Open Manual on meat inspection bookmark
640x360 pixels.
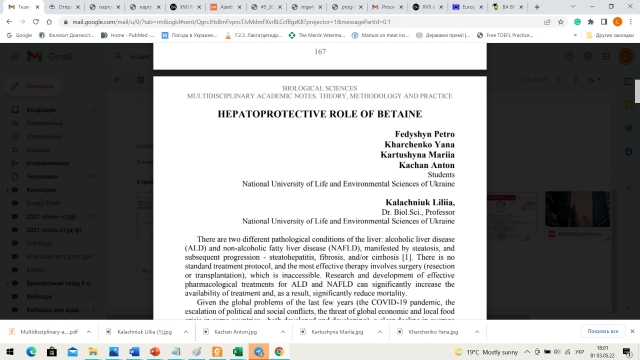380,35
